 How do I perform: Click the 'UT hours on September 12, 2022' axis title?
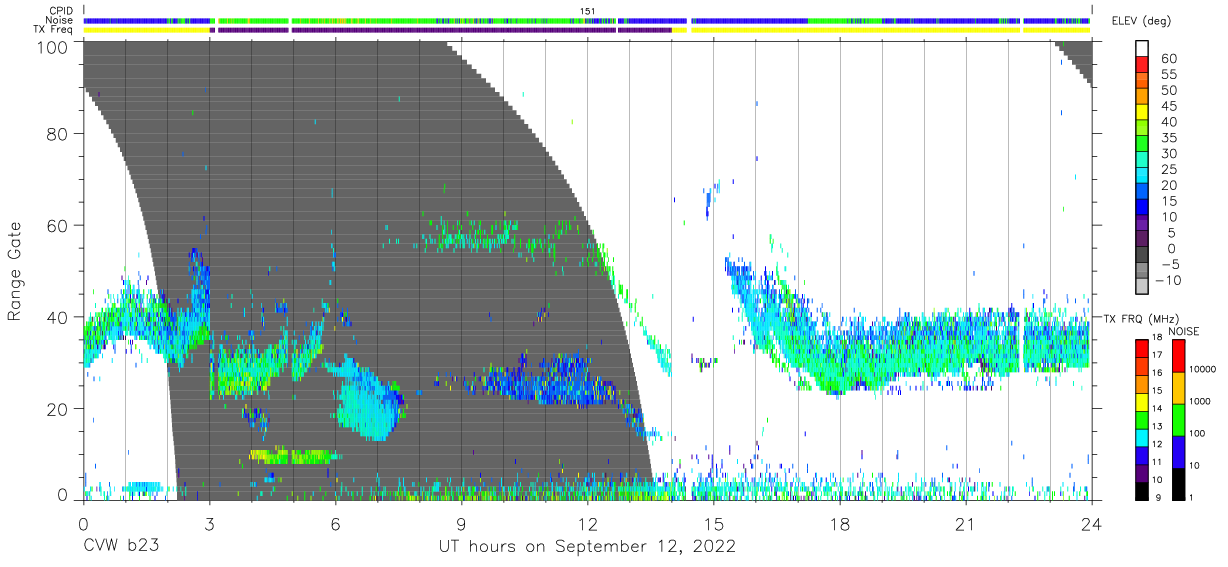(587, 547)
